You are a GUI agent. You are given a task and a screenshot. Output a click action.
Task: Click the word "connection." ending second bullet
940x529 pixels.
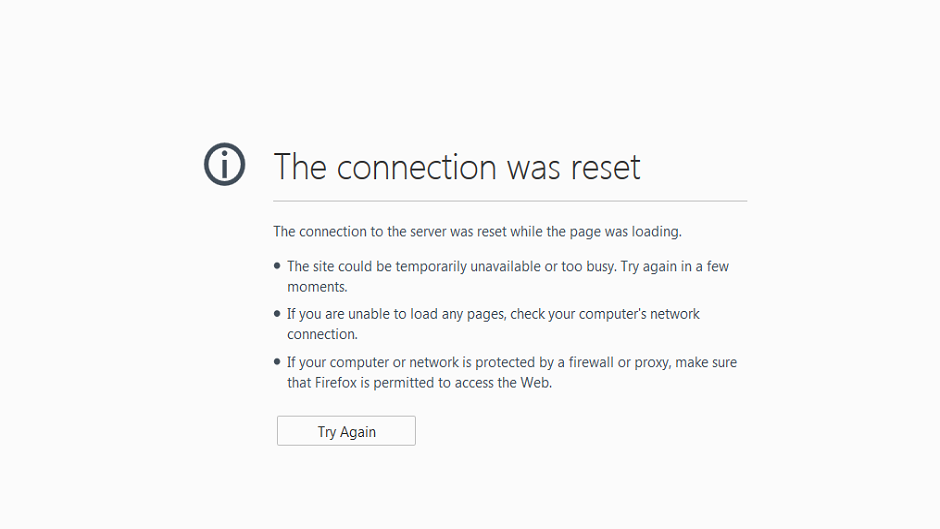[x=322, y=334]
